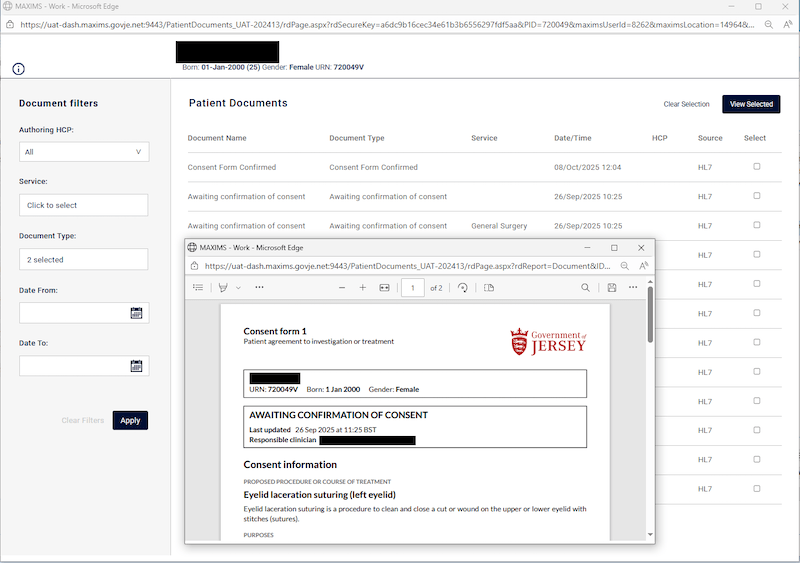Sort by Date/Time column header
Viewport: 800px width, 563px height.
tap(572, 138)
